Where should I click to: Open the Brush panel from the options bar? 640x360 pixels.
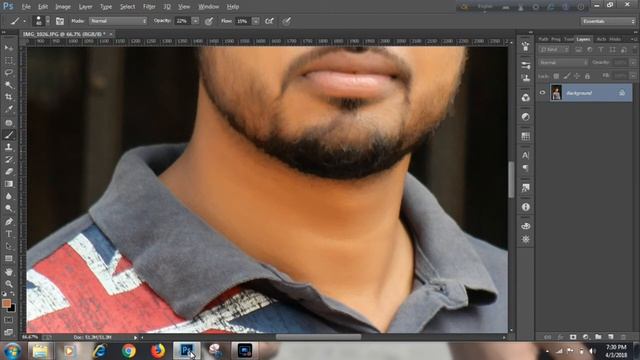pyautogui.click(x=60, y=21)
